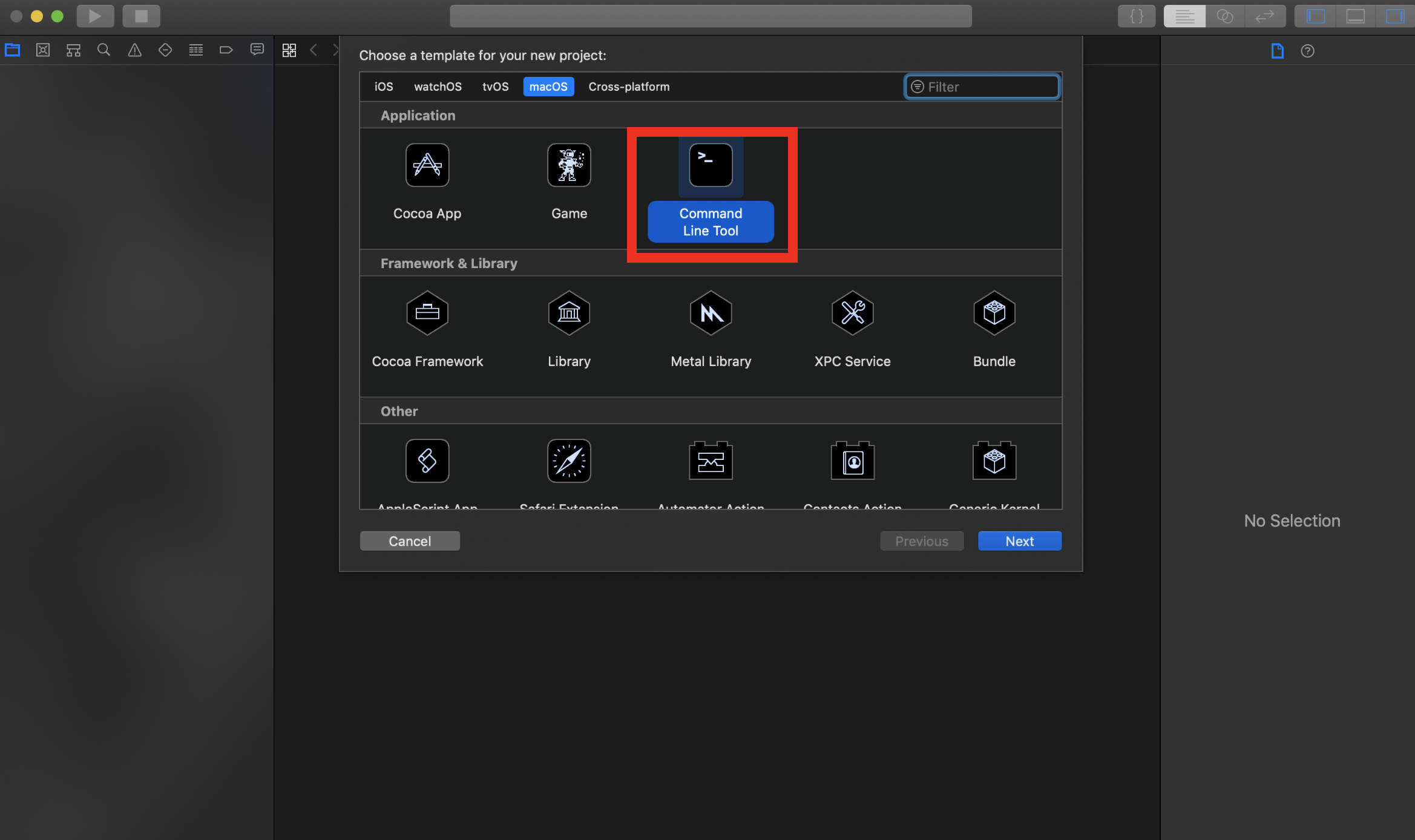The image size is (1415, 840).
Task: Click the Stop button in toolbar
Action: [141, 16]
